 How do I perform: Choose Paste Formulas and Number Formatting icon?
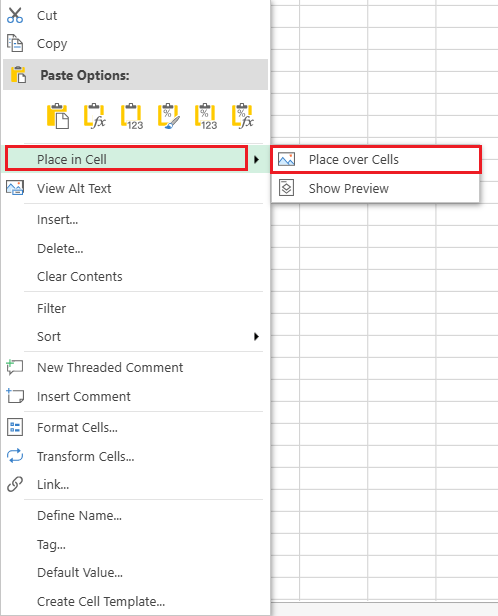pyautogui.click(x=243, y=116)
